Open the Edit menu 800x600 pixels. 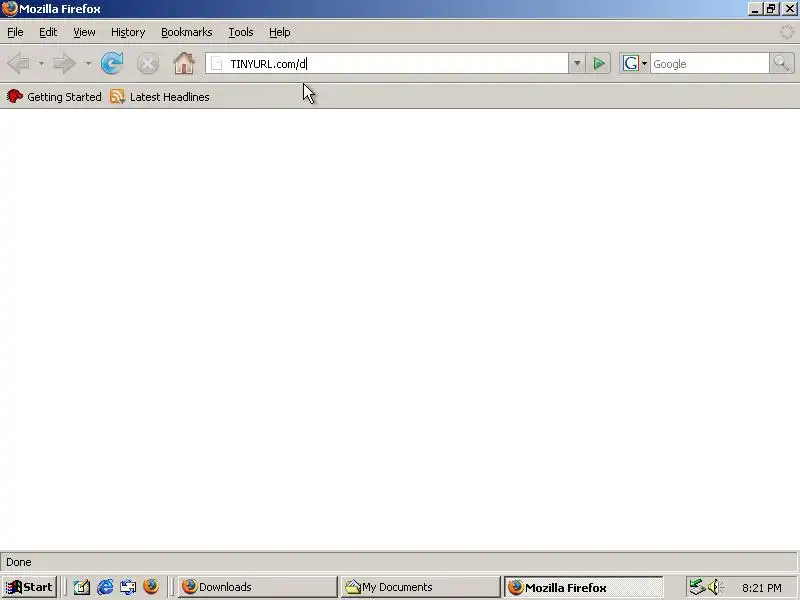click(48, 32)
